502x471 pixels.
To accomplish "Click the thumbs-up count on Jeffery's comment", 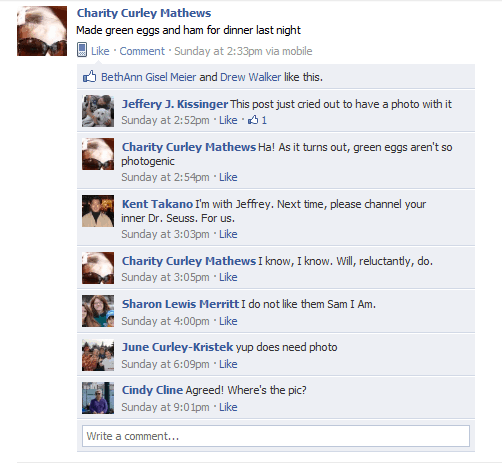I will pos(257,120).
